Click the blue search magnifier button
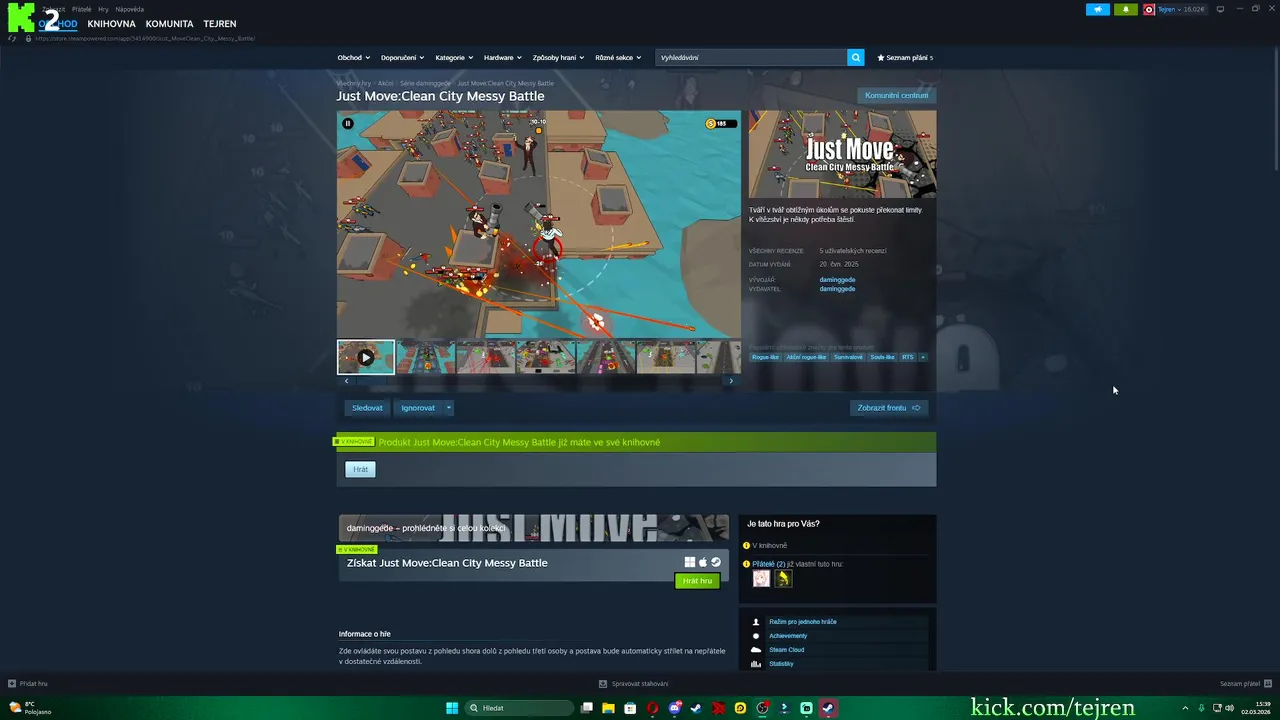This screenshot has width=1280, height=720. [x=856, y=58]
